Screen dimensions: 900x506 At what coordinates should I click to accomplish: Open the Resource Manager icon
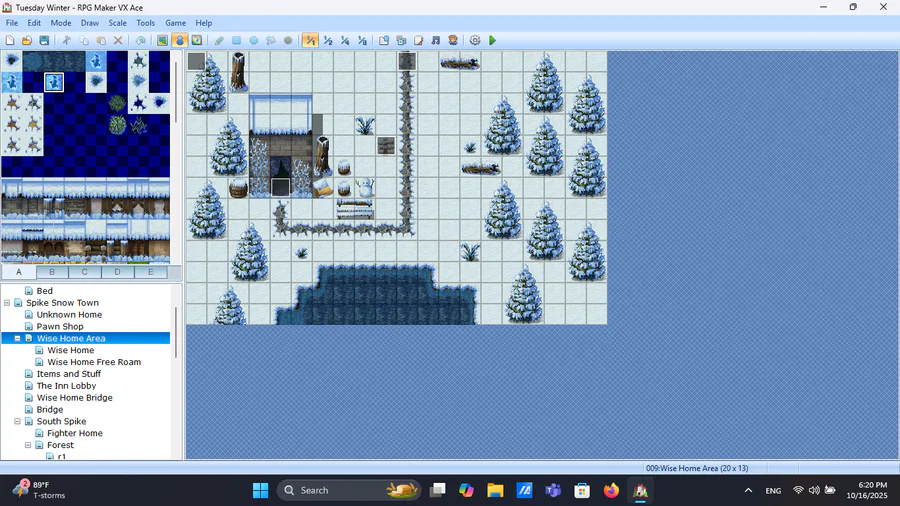click(401, 40)
